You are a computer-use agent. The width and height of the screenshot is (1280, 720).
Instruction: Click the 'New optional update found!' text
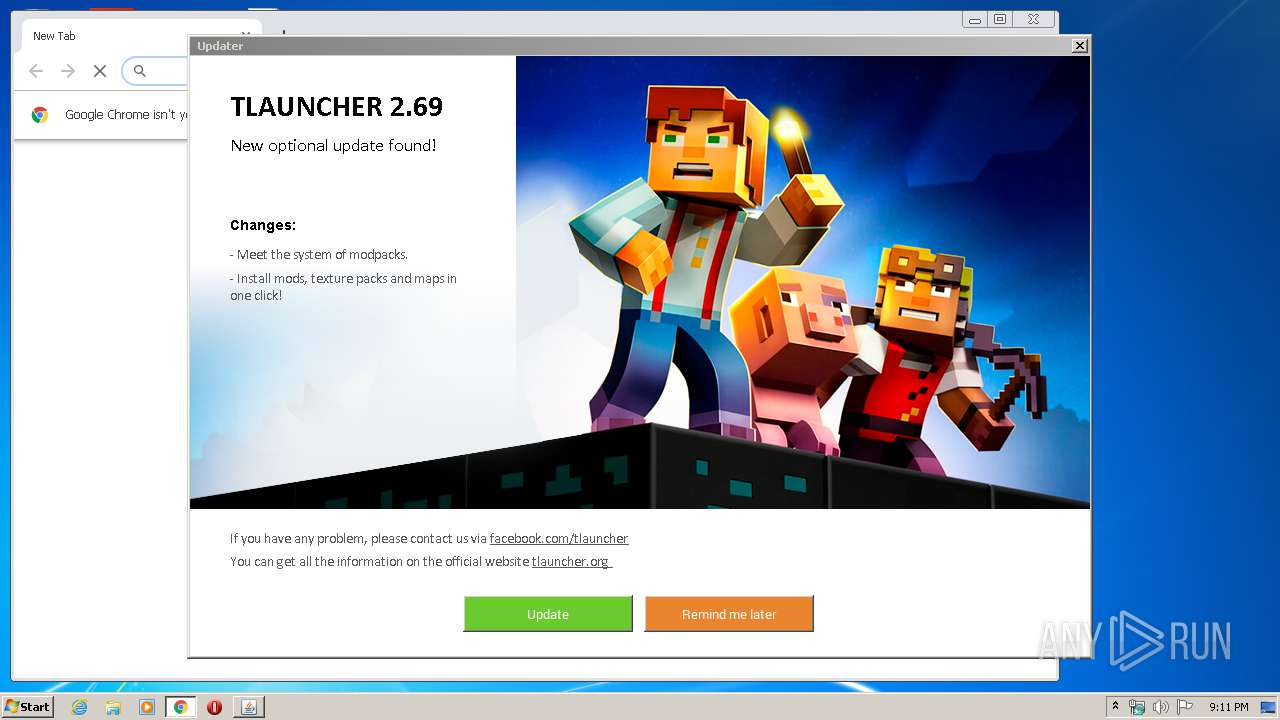[334, 145]
